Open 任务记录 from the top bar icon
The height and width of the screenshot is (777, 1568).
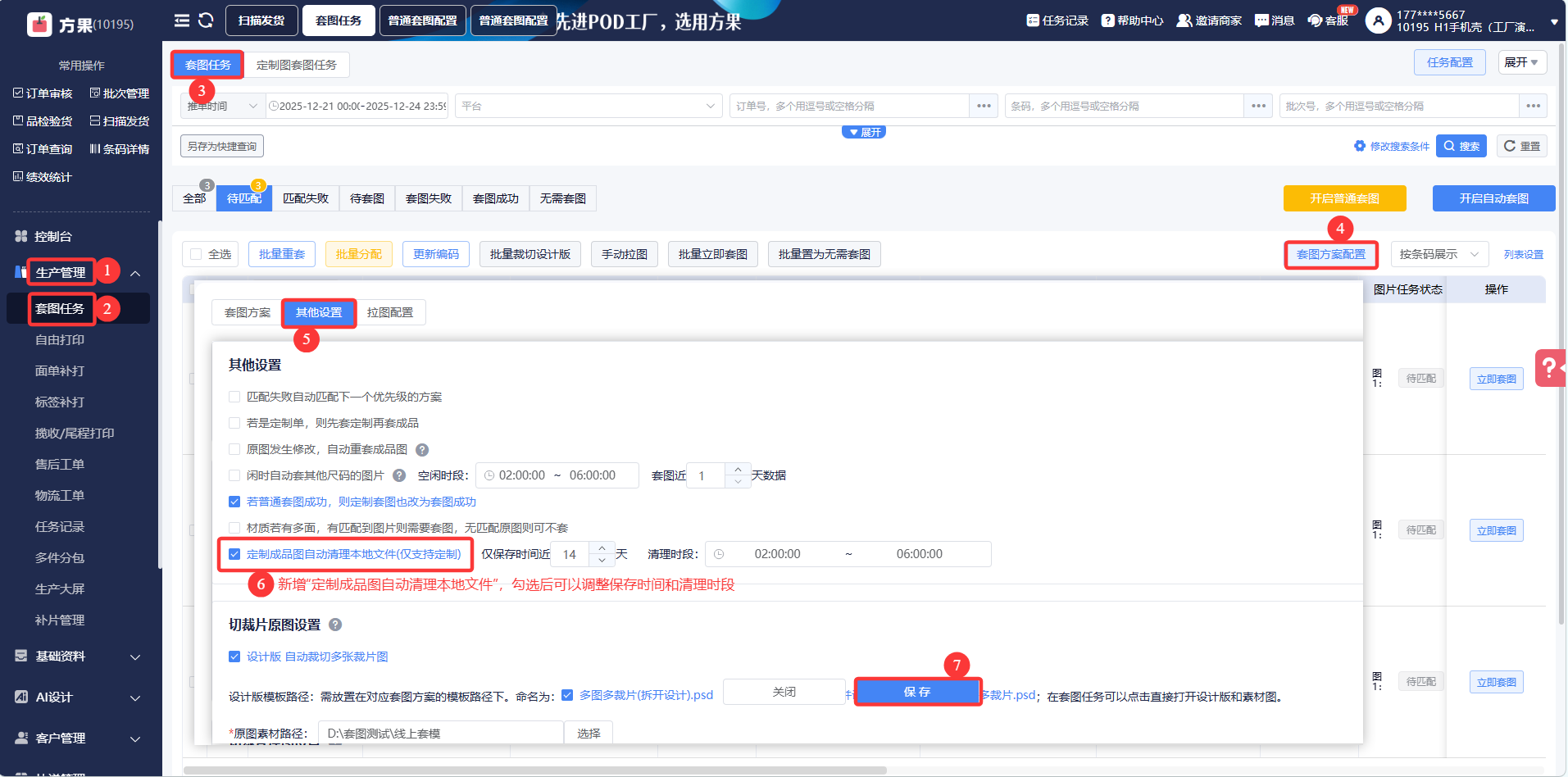1033,20
